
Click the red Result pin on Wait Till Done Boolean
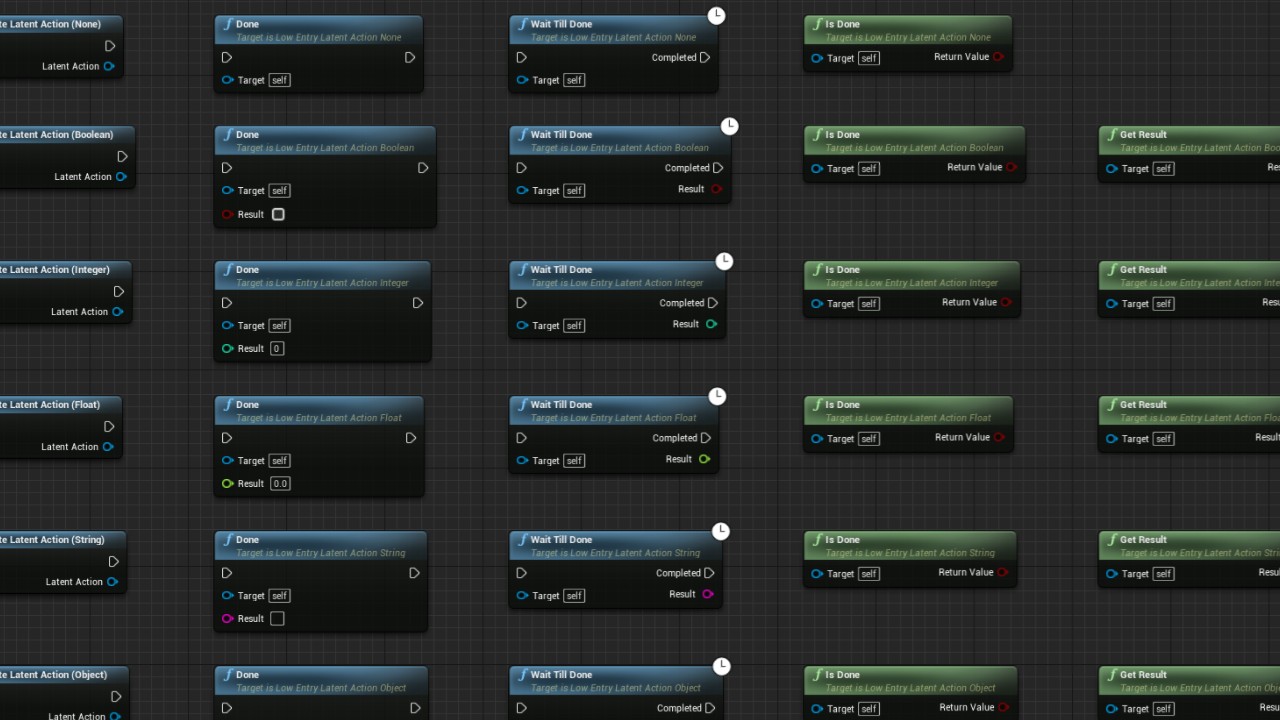coord(716,189)
